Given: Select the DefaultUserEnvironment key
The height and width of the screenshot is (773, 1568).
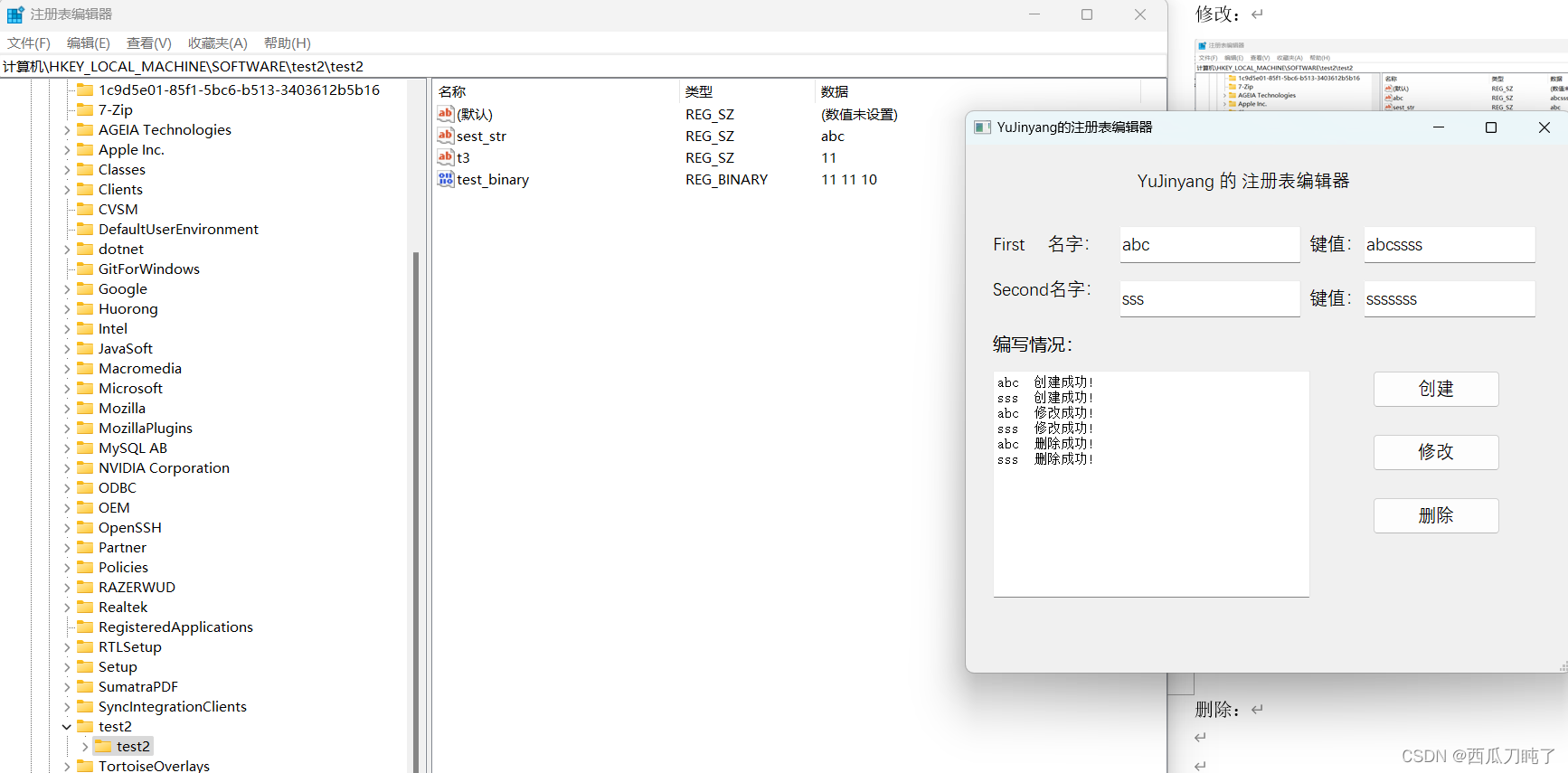Looking at the screenshot, I should click(178, 229).
